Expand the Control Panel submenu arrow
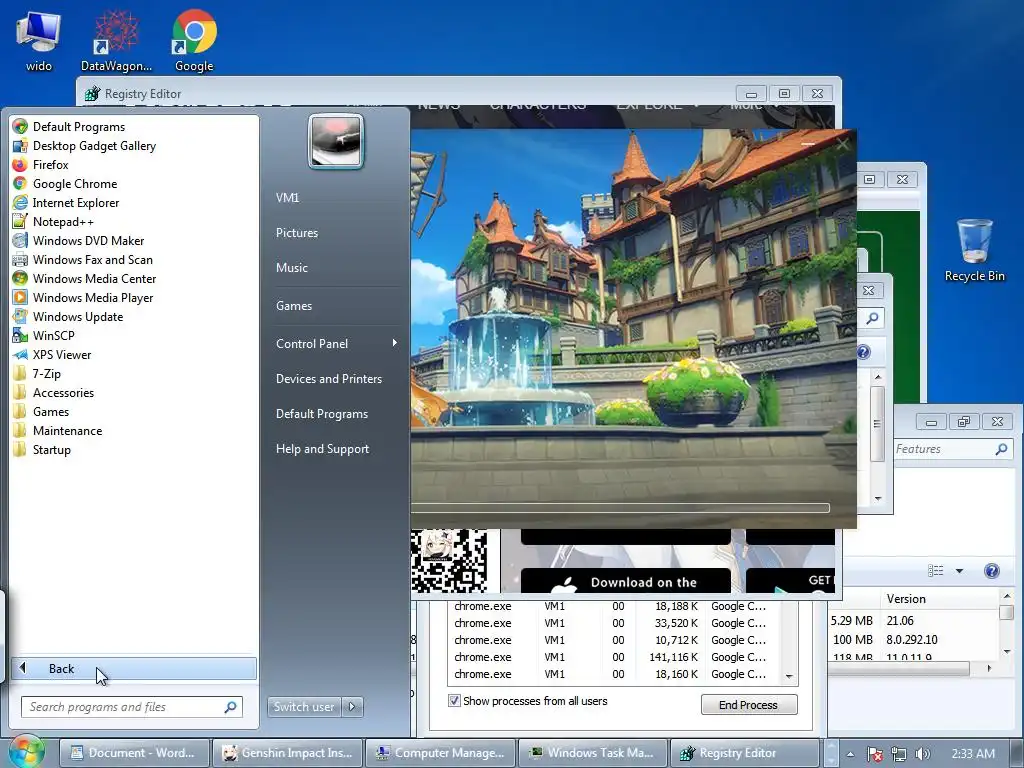 (394, 343)
